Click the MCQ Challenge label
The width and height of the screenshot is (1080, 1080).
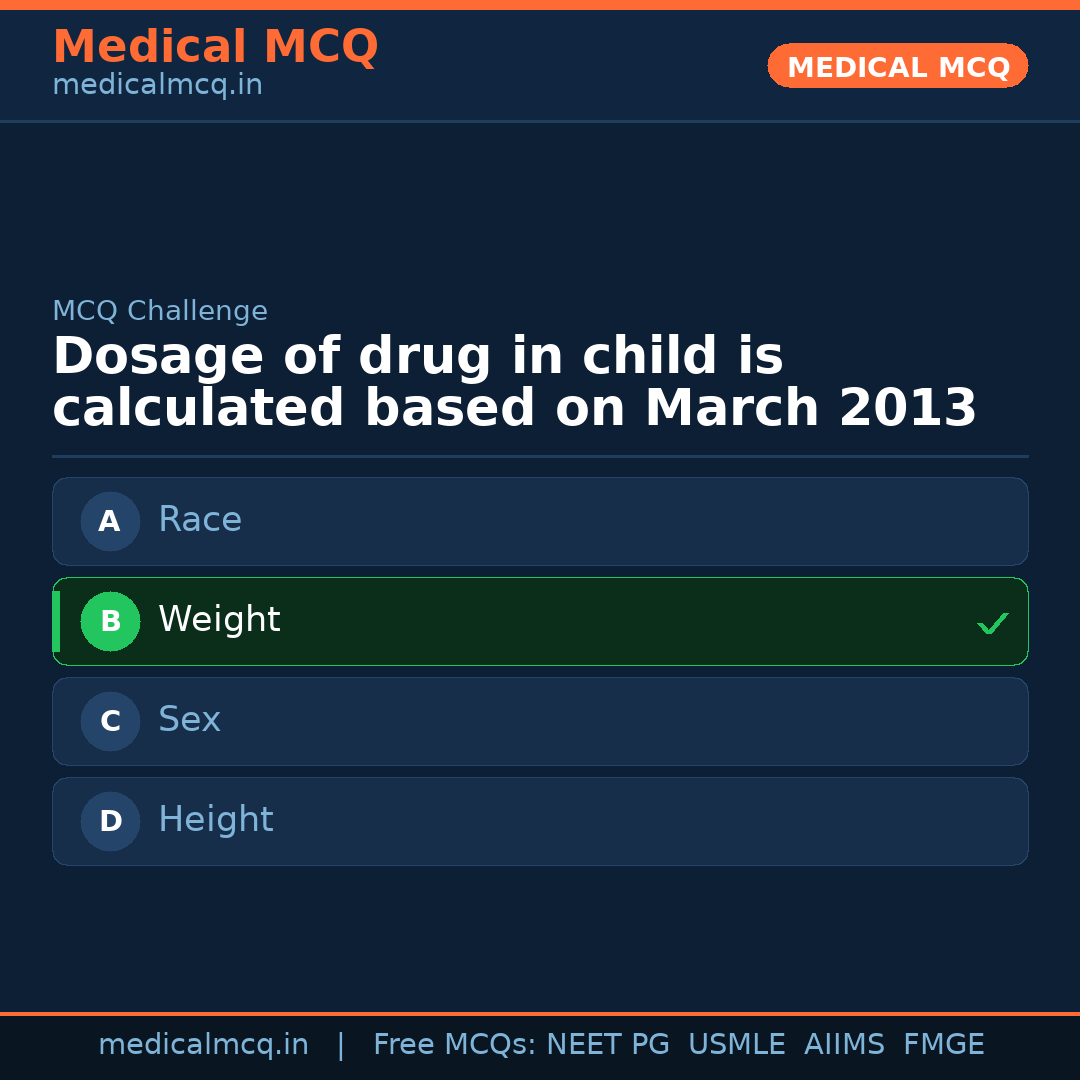160,311
